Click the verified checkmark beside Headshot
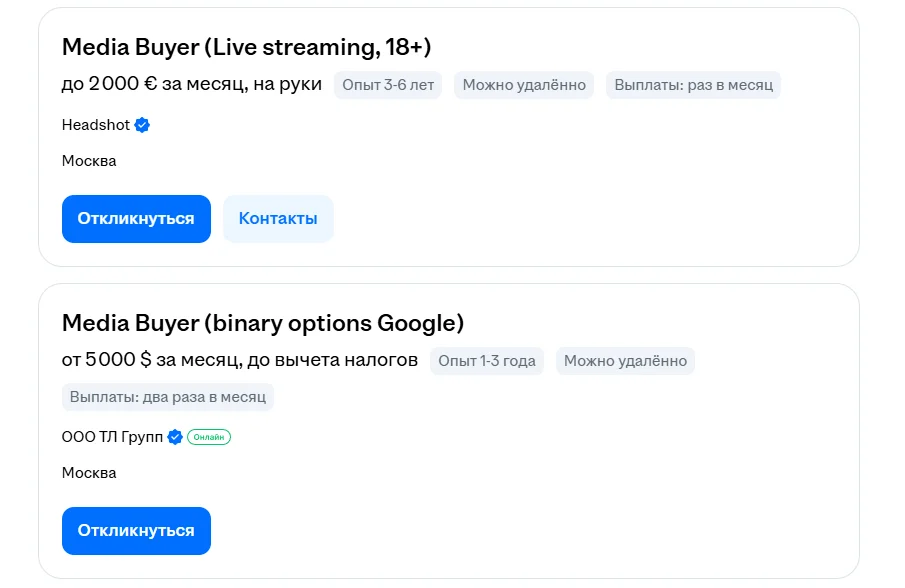 coord(142,125)
